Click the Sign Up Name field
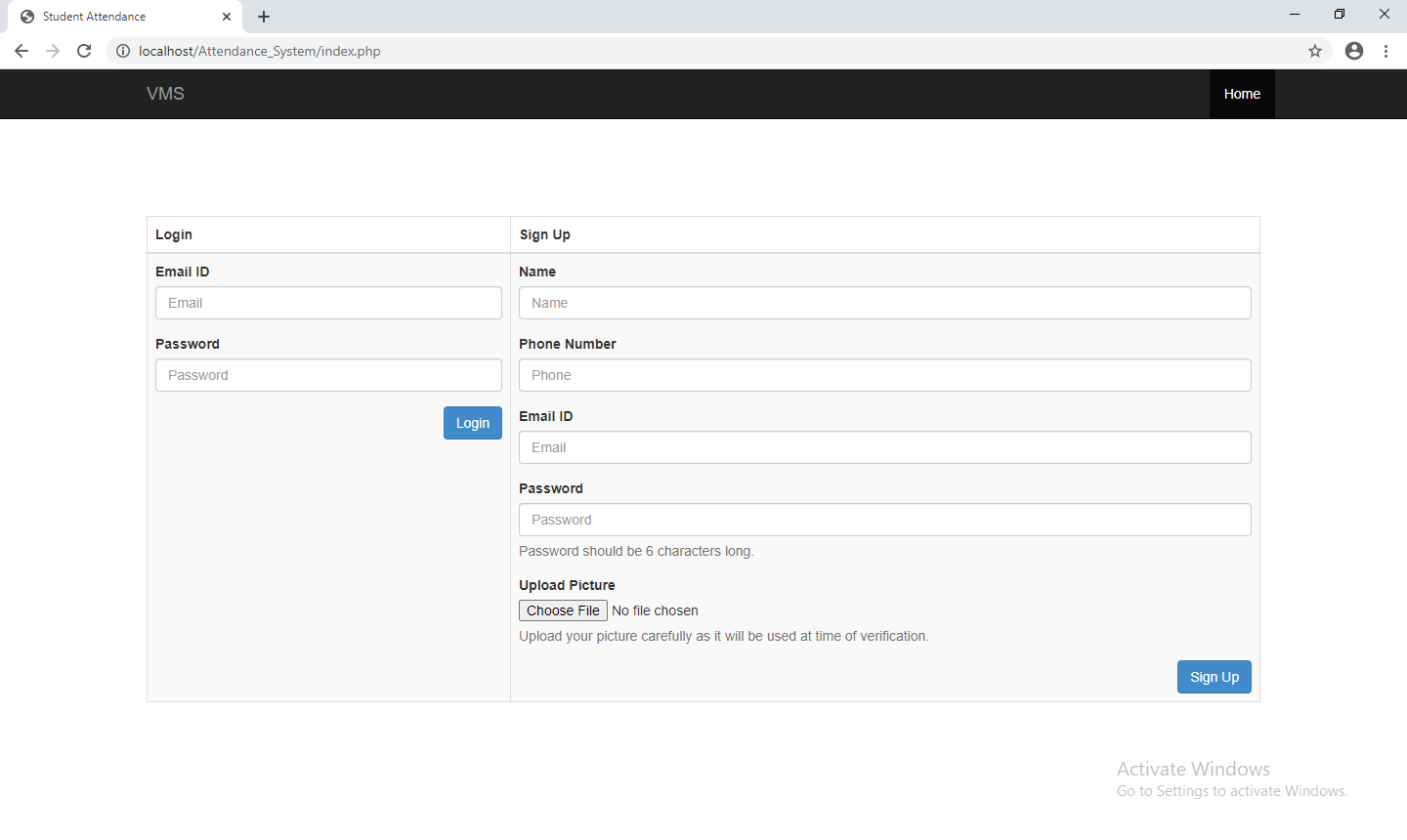 tap(884, 303)
